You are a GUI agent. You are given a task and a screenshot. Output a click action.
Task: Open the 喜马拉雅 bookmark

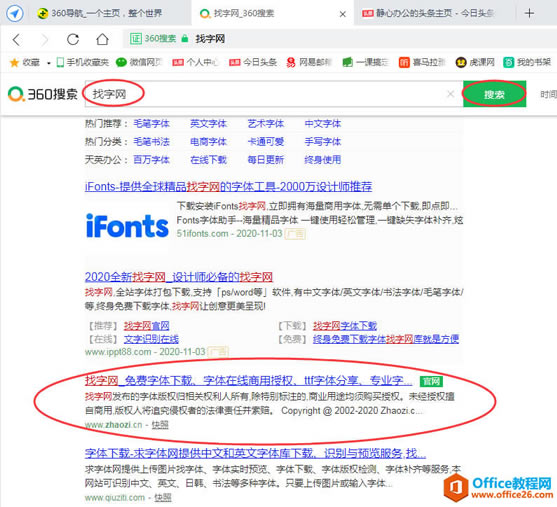pyautogui.click(x=422, y=63)
